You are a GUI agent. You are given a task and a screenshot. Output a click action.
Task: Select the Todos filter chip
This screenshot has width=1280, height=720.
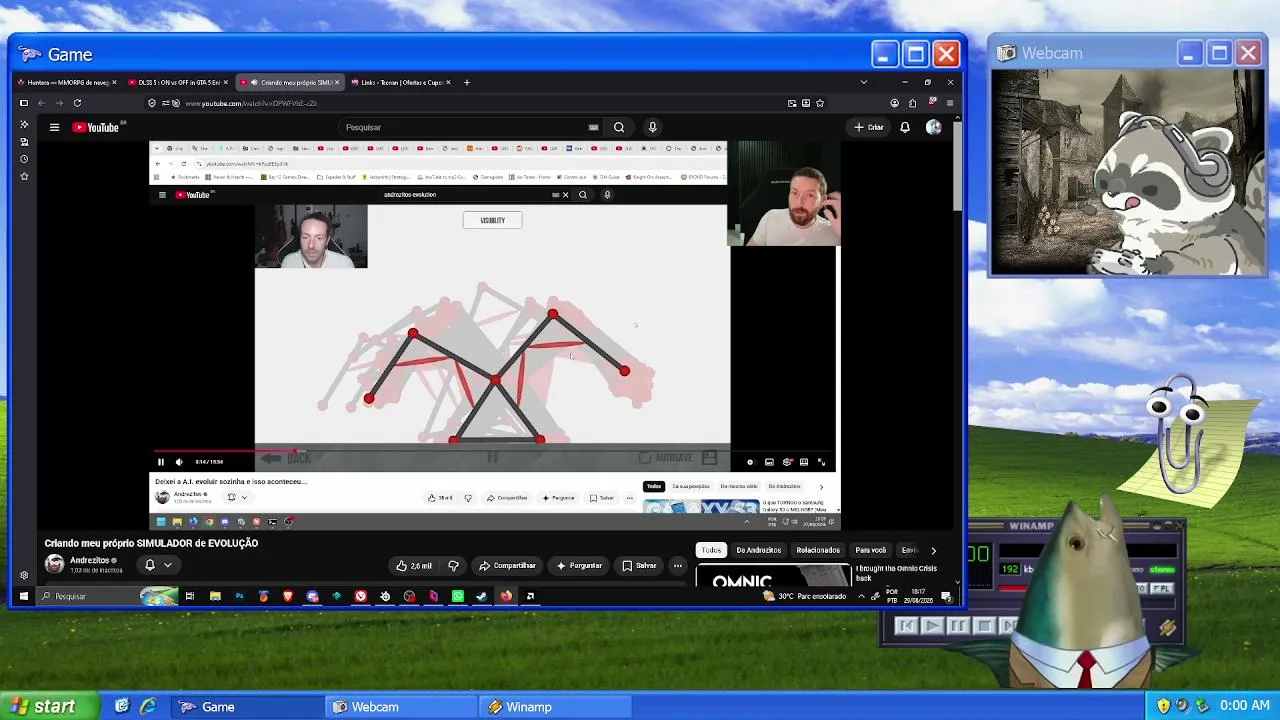tap(711, 550)
